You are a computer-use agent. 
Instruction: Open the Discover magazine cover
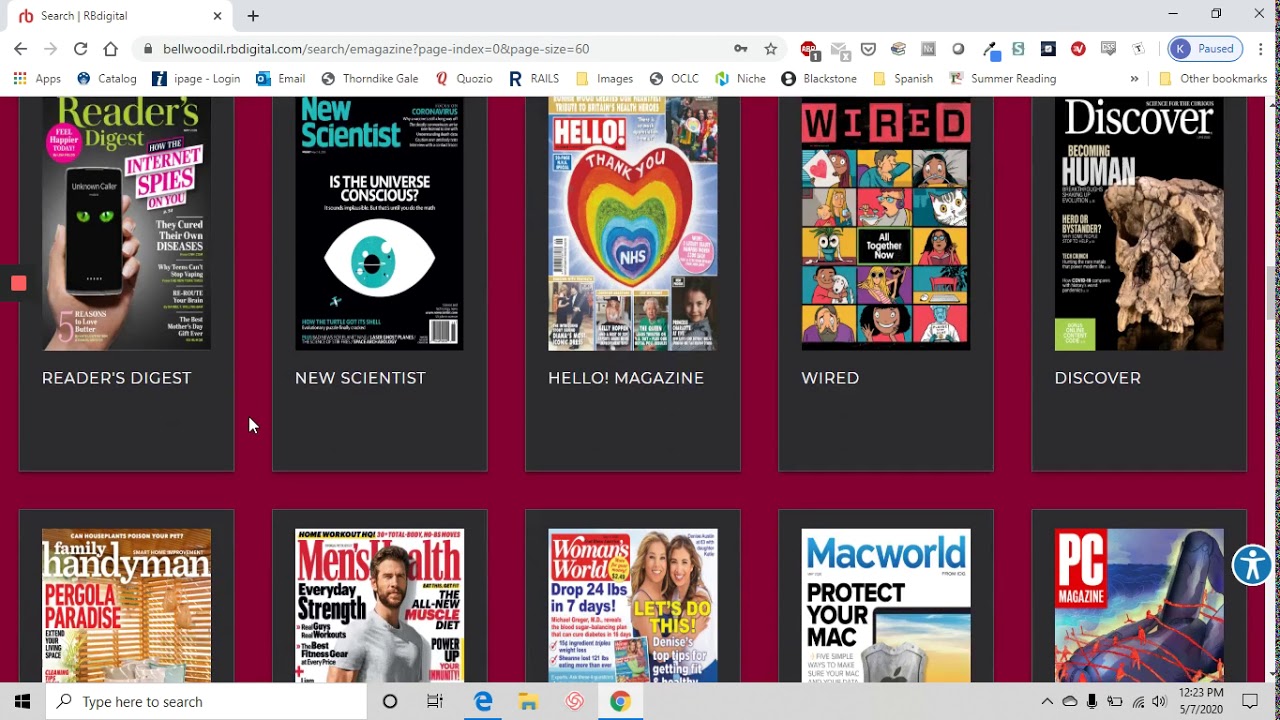pos(1138,223)
